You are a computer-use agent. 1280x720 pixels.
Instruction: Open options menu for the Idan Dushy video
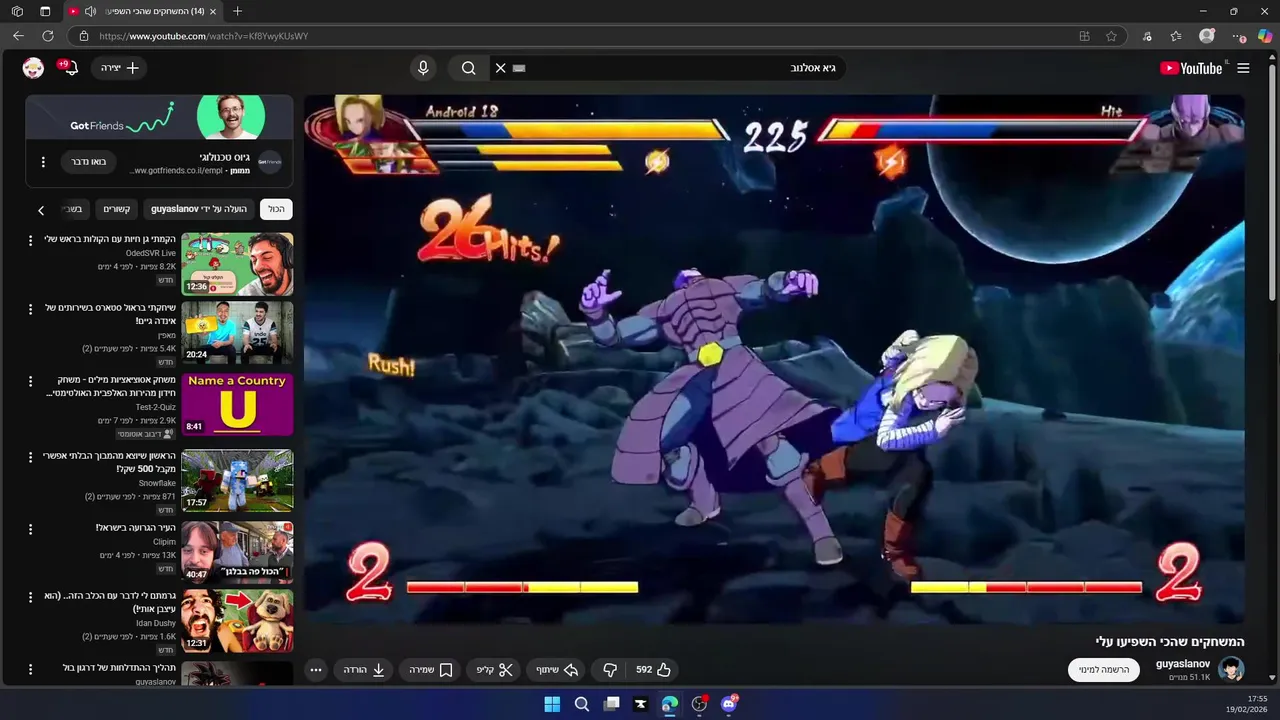[30, 597]
